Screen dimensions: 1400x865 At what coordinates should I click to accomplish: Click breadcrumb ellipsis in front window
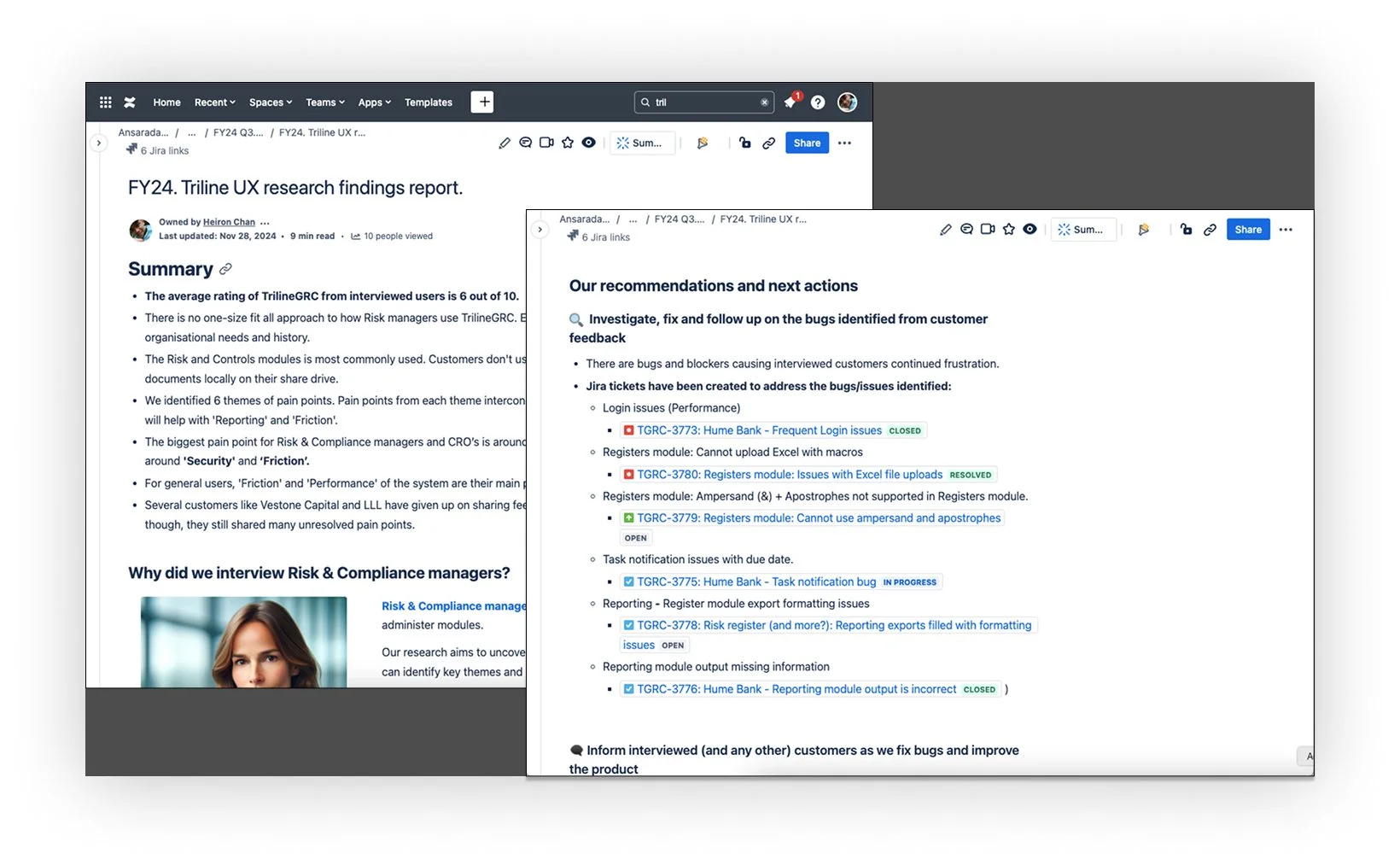(633, 219)
